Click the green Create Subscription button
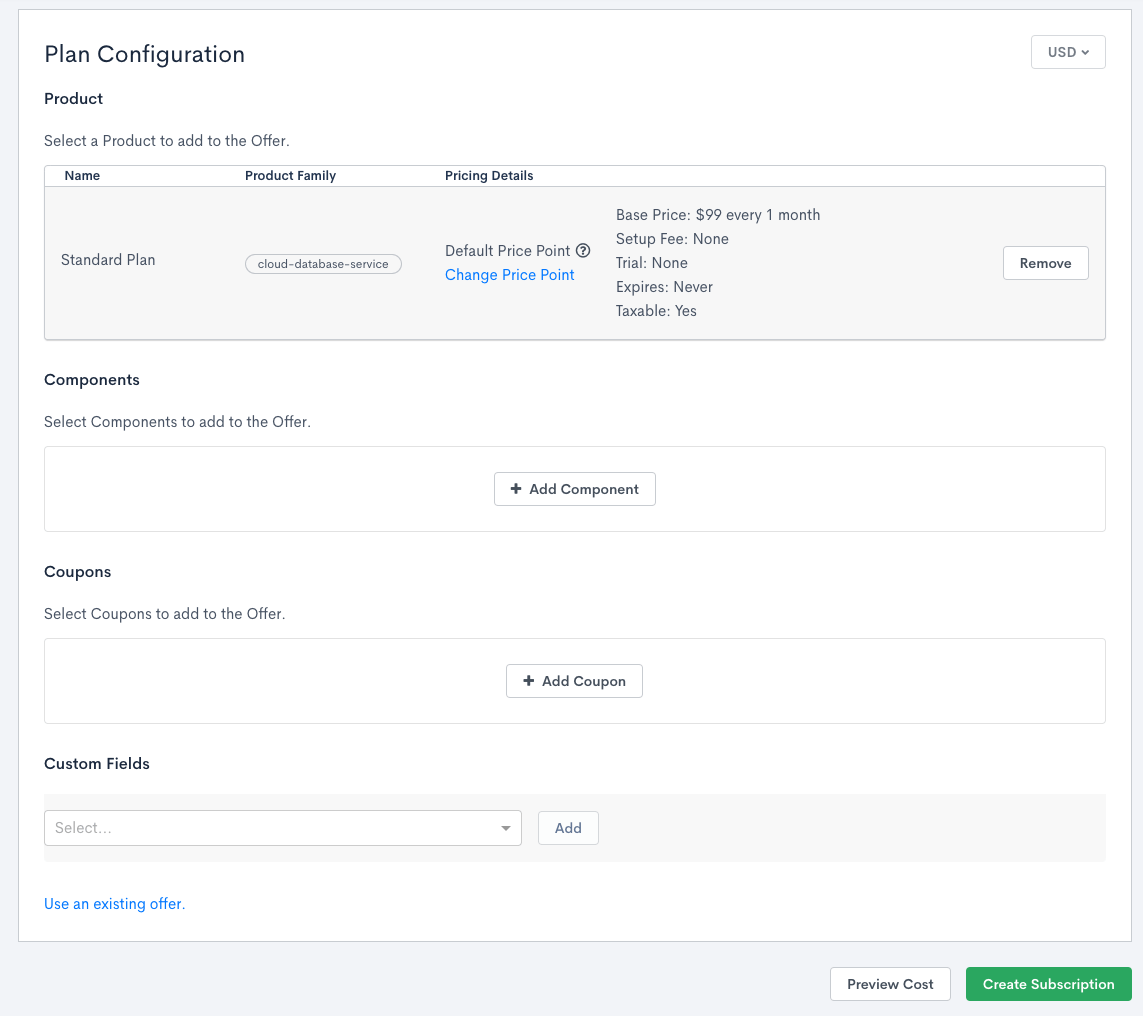This screenshot has height=1016, width=1143. (x=1048, y=984)
